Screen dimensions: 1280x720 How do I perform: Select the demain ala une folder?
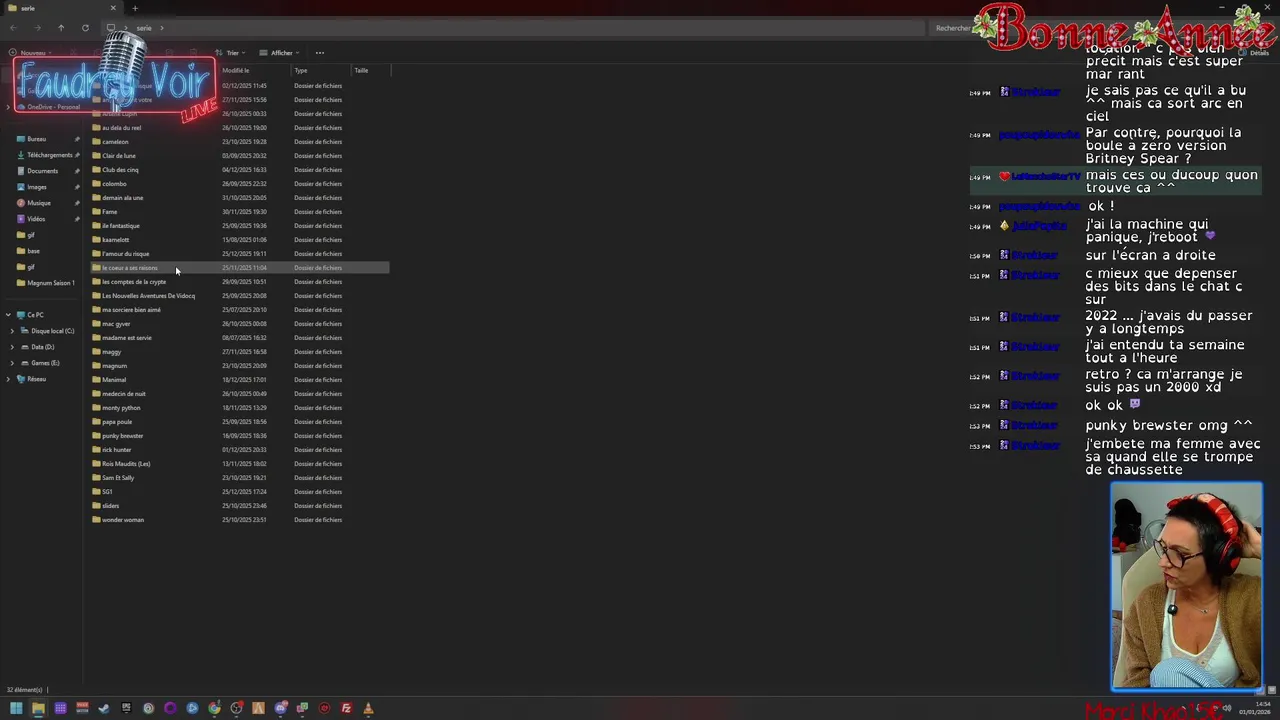pos(122,198)
